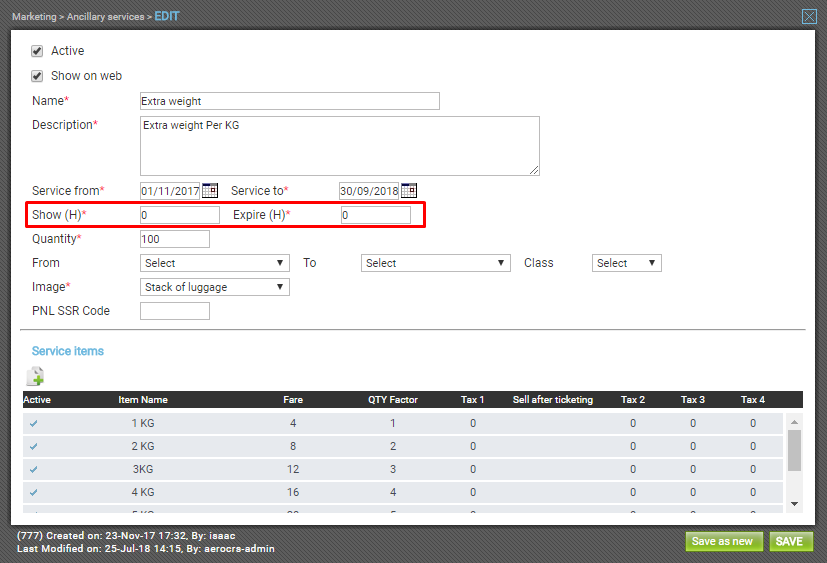Focus the Service to date field
Viewport: 827px width, 563px height.
pyautogui.click(x=369, y=190)
